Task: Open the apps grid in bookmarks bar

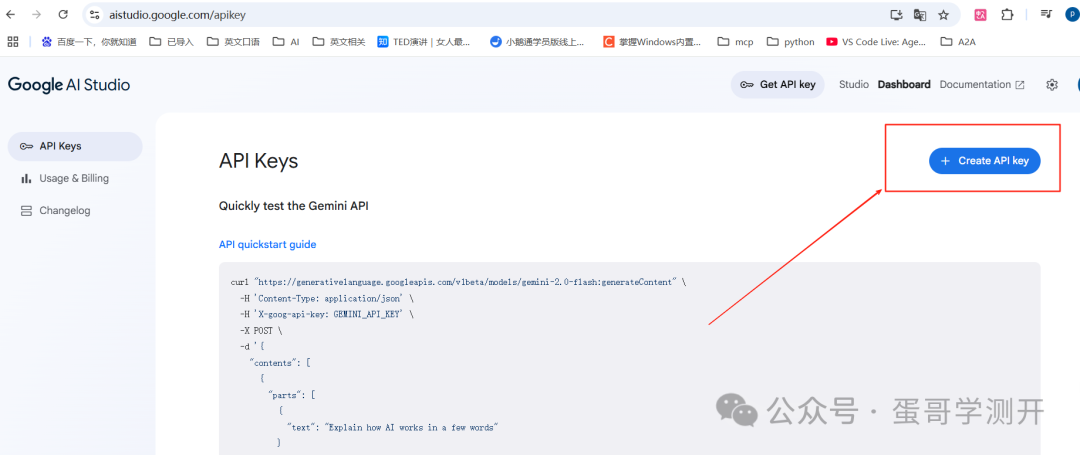Action: pos(12,42)
